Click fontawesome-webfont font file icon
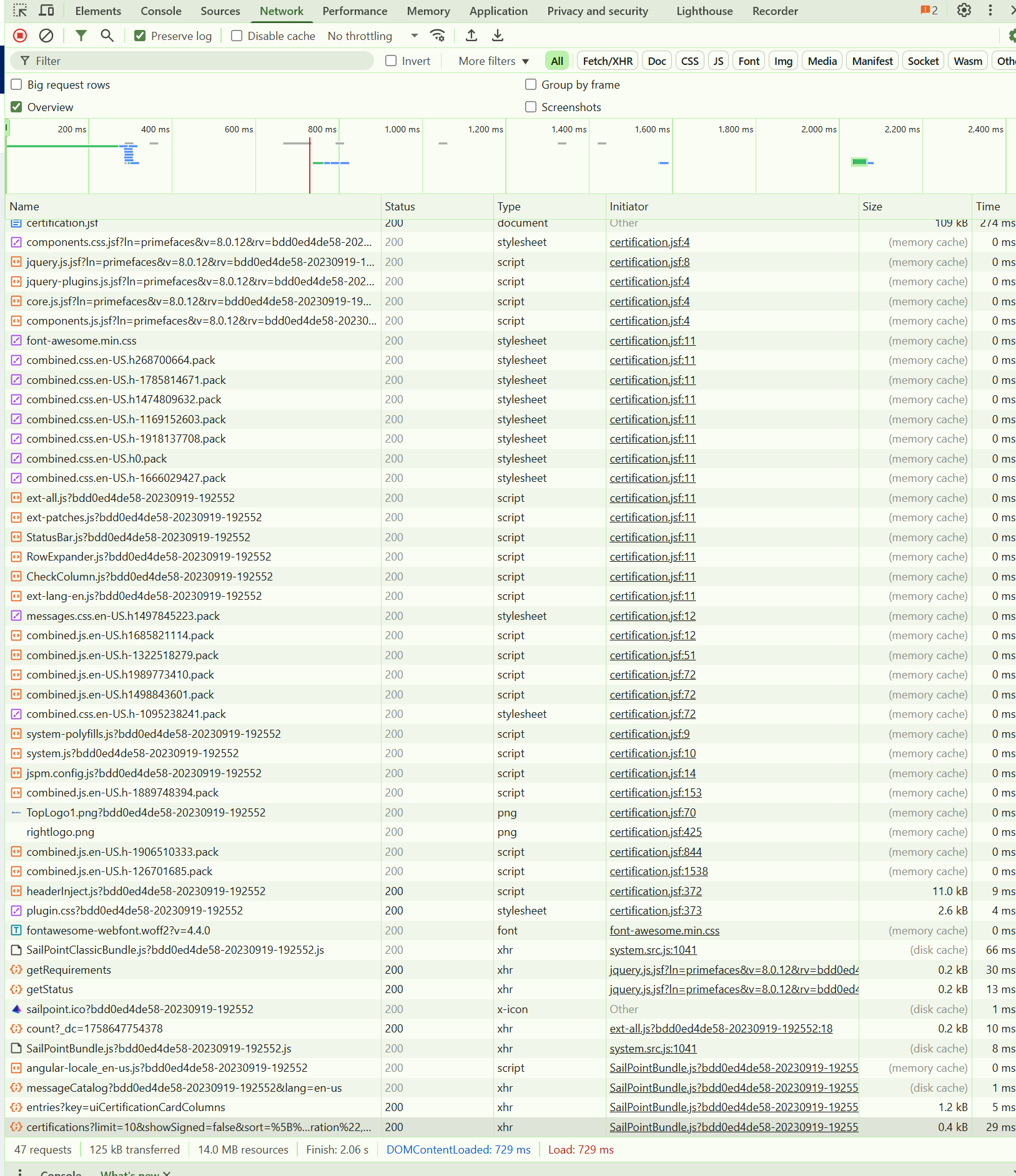Image resolution: width=1016 pixels, height=1176 pixels. click(x=16, y=930)
